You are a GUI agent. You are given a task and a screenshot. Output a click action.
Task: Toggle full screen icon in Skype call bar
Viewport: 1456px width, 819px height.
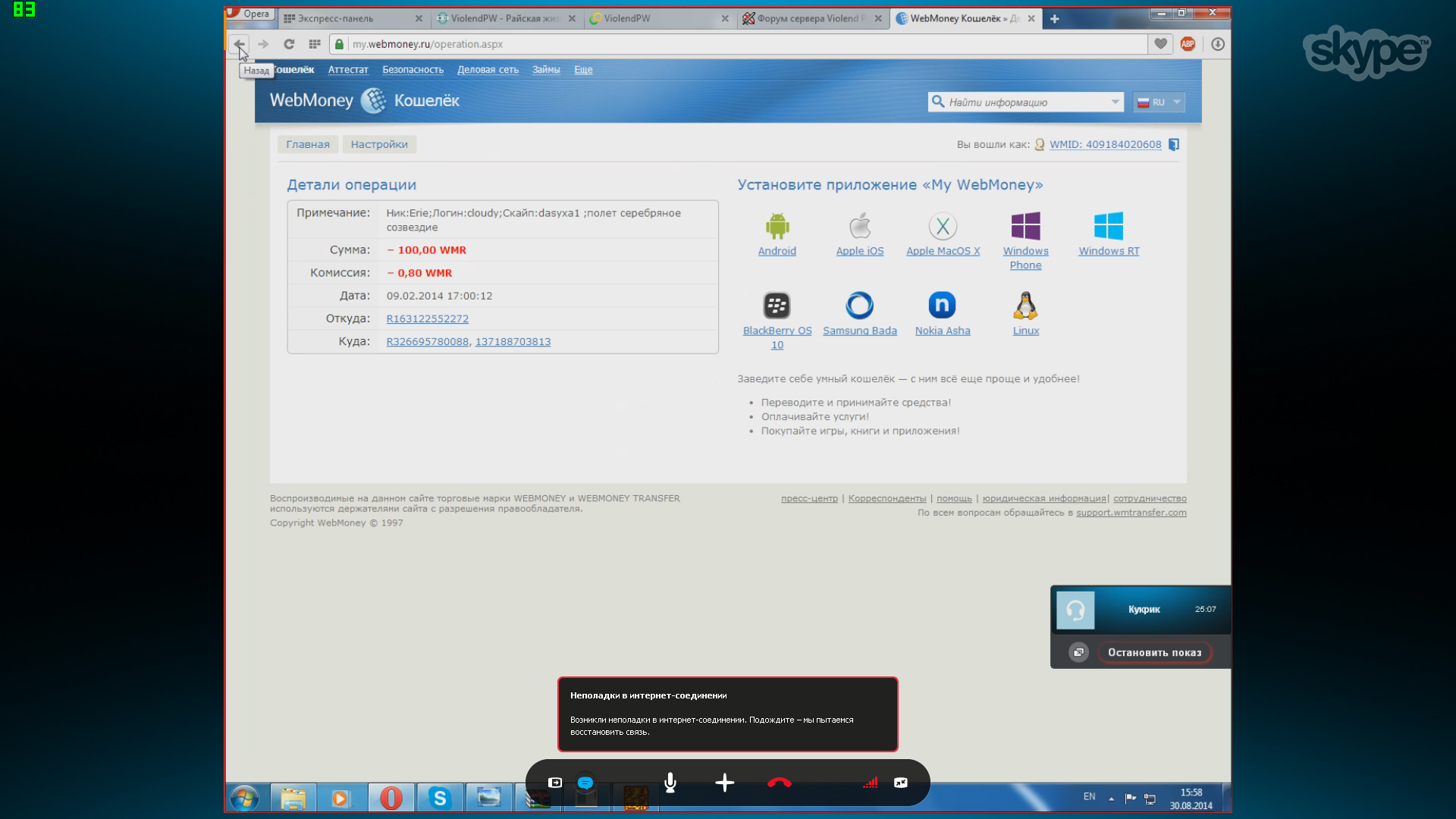[901, 783]
